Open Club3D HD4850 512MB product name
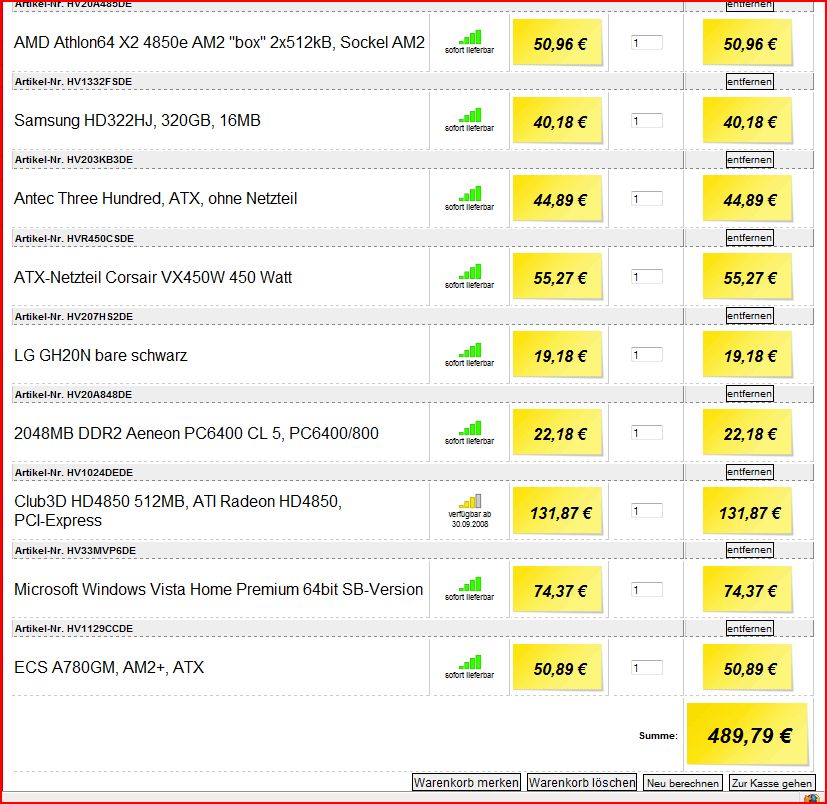The width and height of the screenshot is (827, 804). pos(178,511)
